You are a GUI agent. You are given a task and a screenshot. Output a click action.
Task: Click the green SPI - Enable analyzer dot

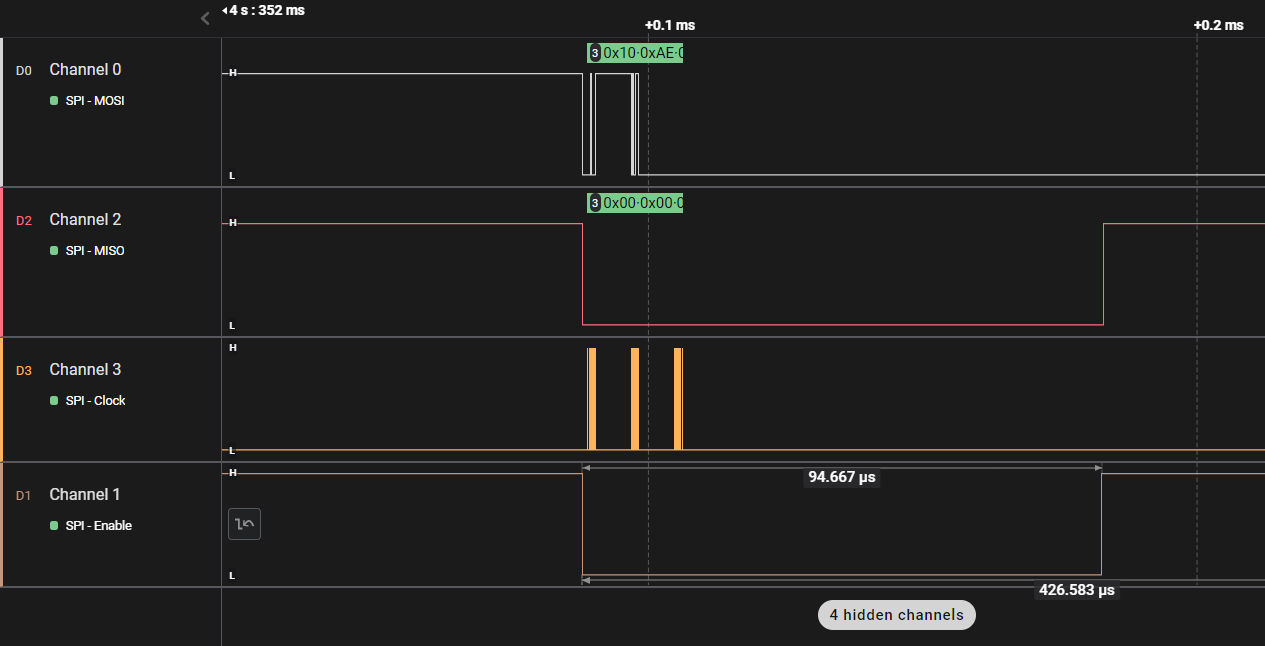coord(54,526)
